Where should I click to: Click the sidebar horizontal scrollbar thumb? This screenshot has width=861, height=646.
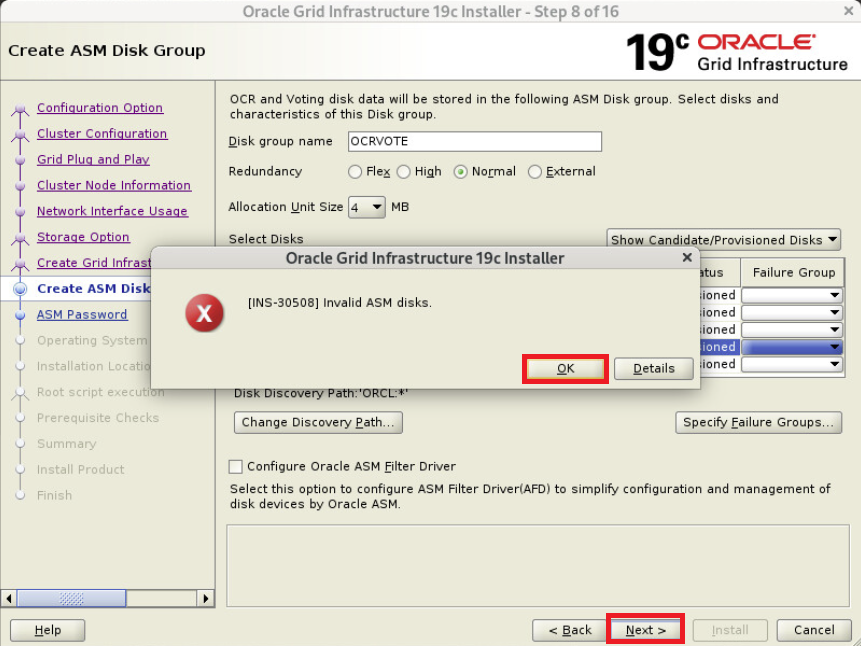pyautogui.click(x=71, y=598)
